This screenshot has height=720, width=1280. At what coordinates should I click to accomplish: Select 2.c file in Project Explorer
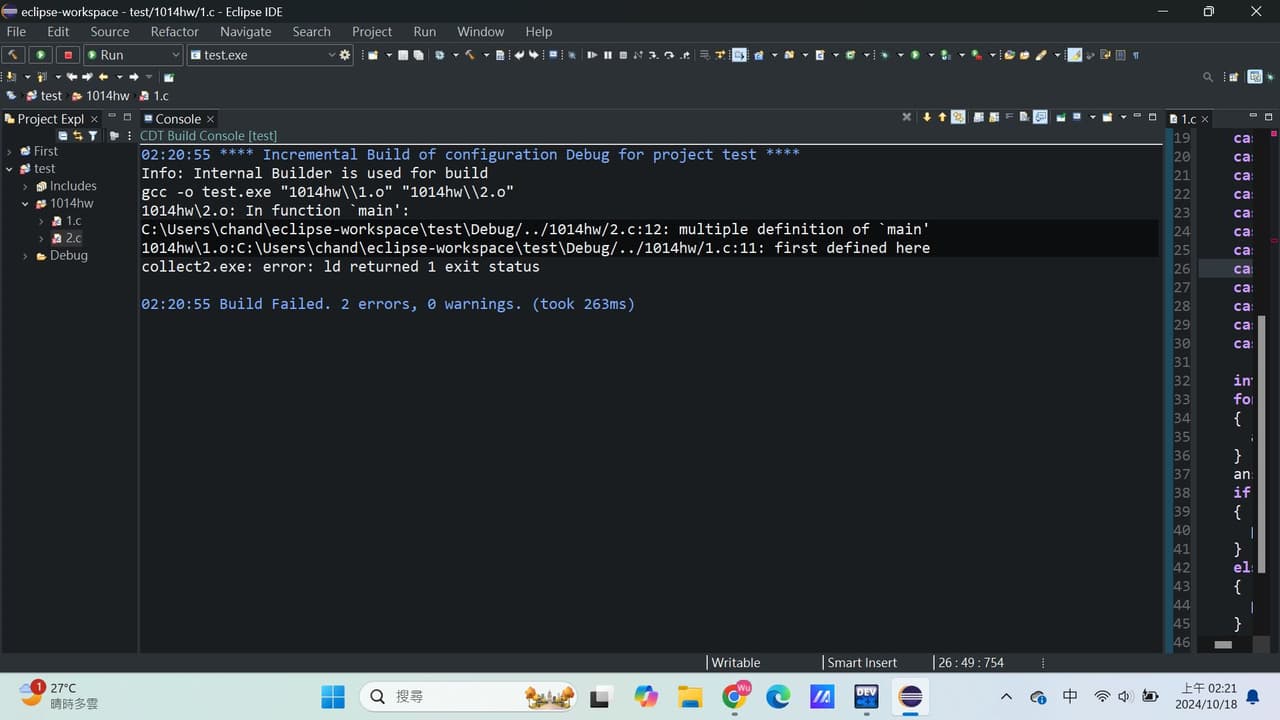click(73, 238)
